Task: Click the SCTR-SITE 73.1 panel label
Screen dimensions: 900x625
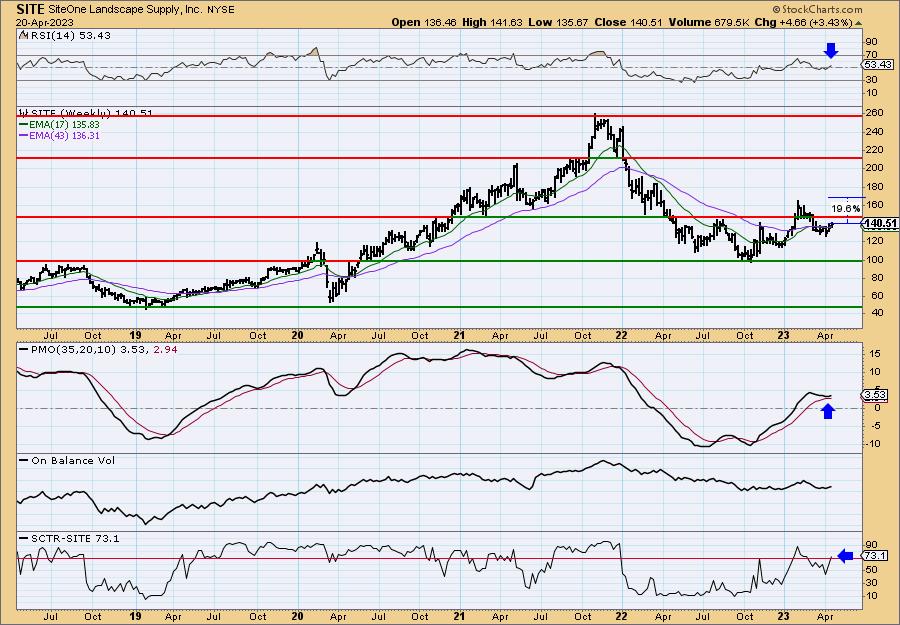Action: (x=75, y=538)
